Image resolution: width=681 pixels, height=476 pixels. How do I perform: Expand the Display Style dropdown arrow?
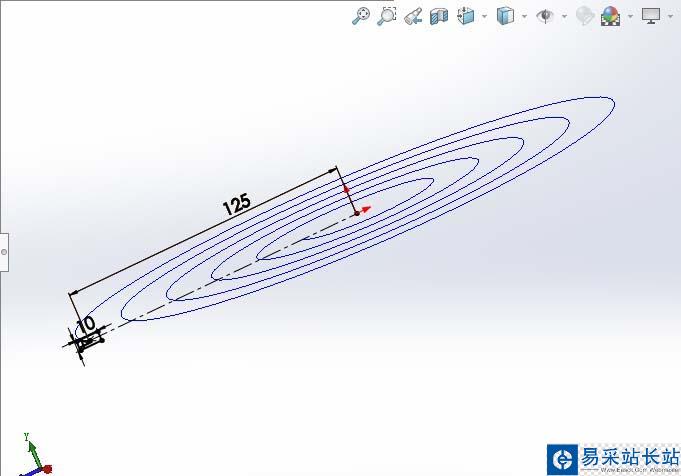coord(524,16)
